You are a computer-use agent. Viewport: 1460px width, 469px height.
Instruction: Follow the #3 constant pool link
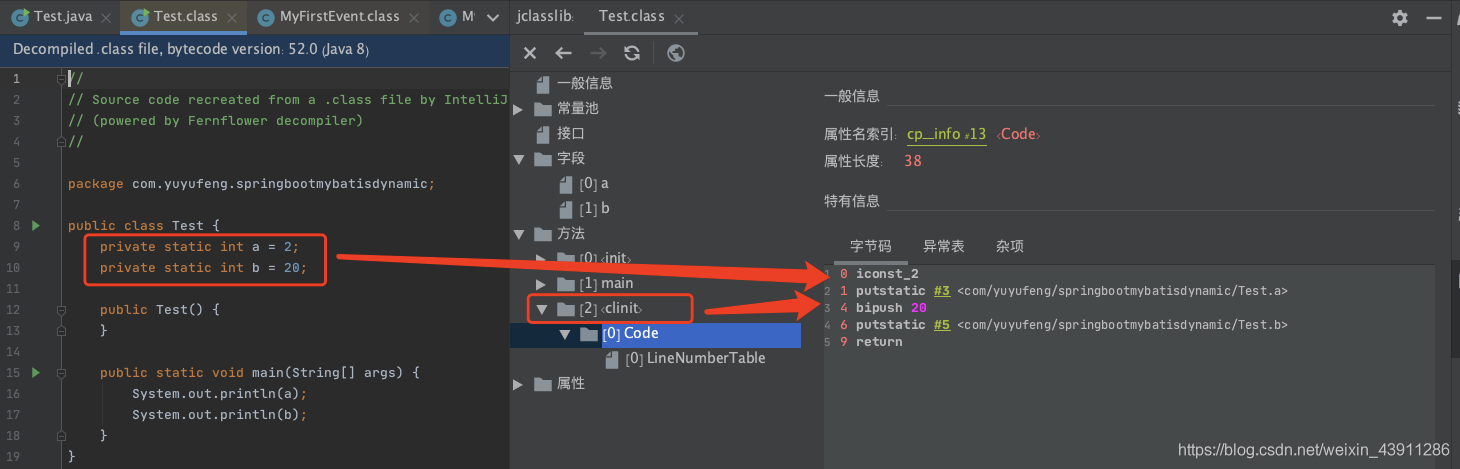click(941, 291)
